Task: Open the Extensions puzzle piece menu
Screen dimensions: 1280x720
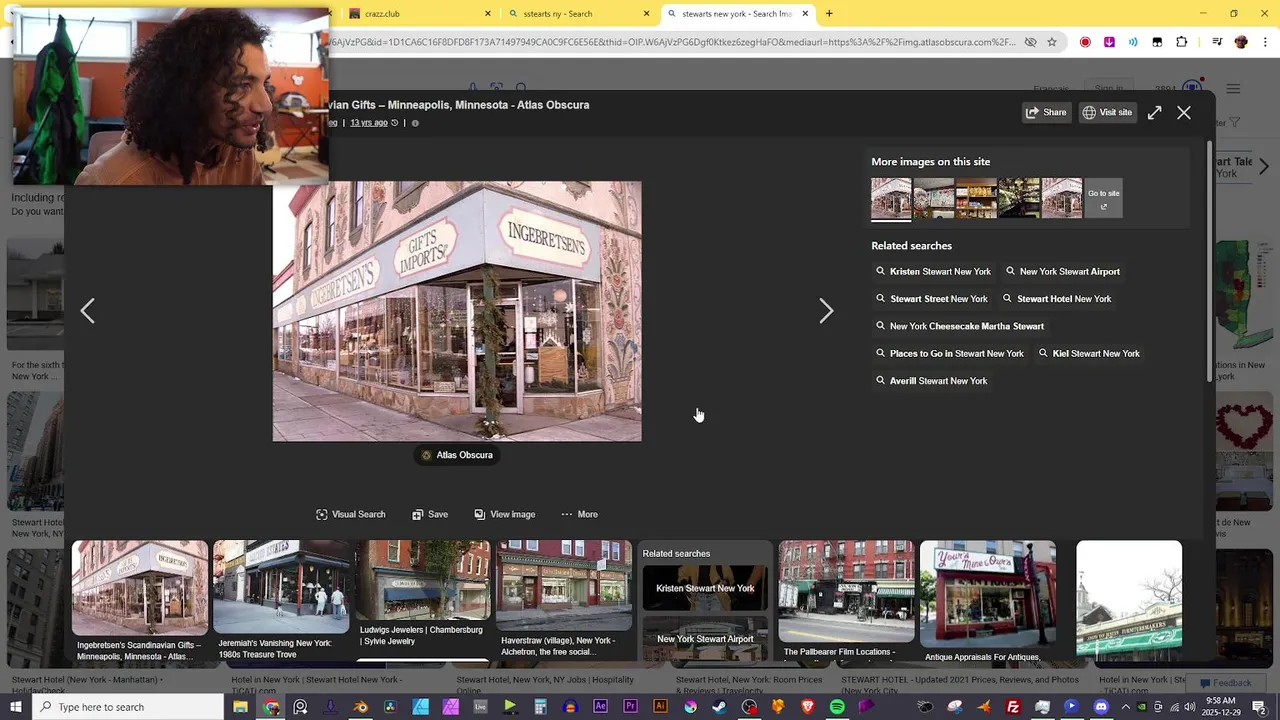Action: click(1182, 42)
